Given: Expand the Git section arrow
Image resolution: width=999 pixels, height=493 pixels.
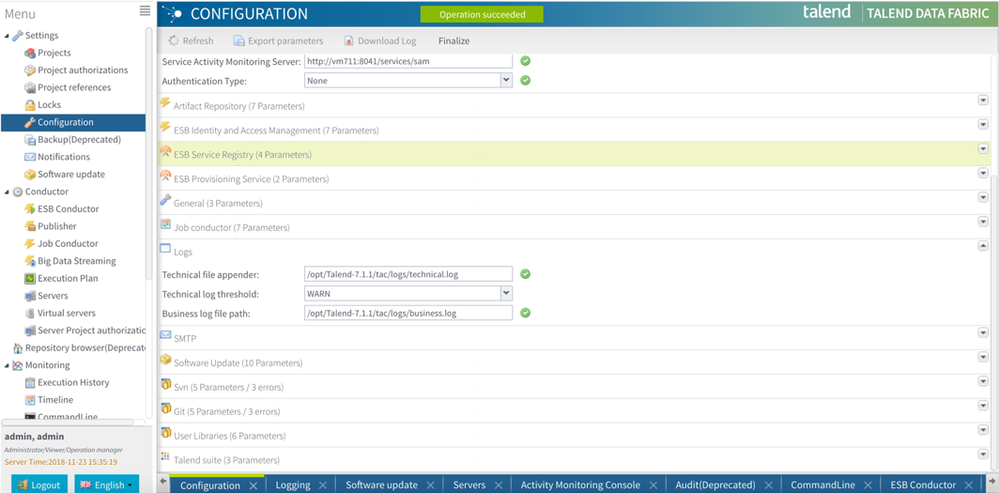Looking at the screenshot, I should tap(982, 405).
